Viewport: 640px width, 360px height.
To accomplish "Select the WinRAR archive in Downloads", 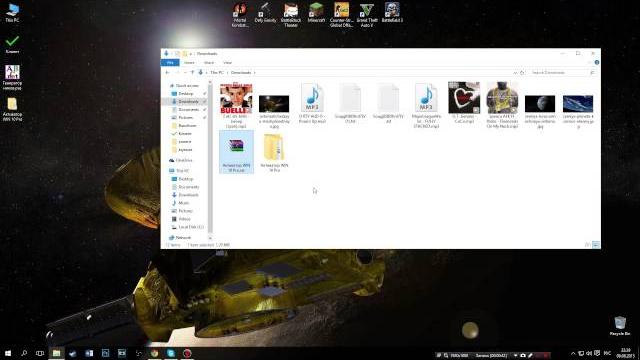I will click(x=236, y=152).
